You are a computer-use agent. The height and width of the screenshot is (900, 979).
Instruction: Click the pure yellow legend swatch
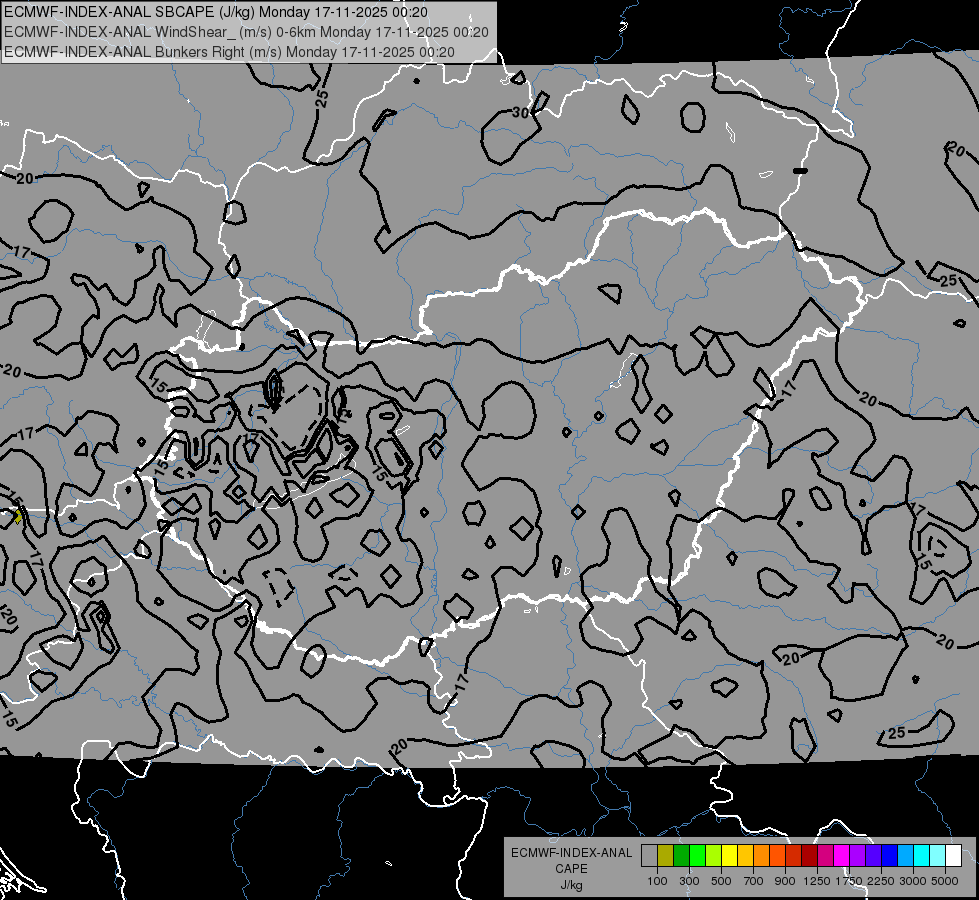pyautogui.click(x=729, y=855)
